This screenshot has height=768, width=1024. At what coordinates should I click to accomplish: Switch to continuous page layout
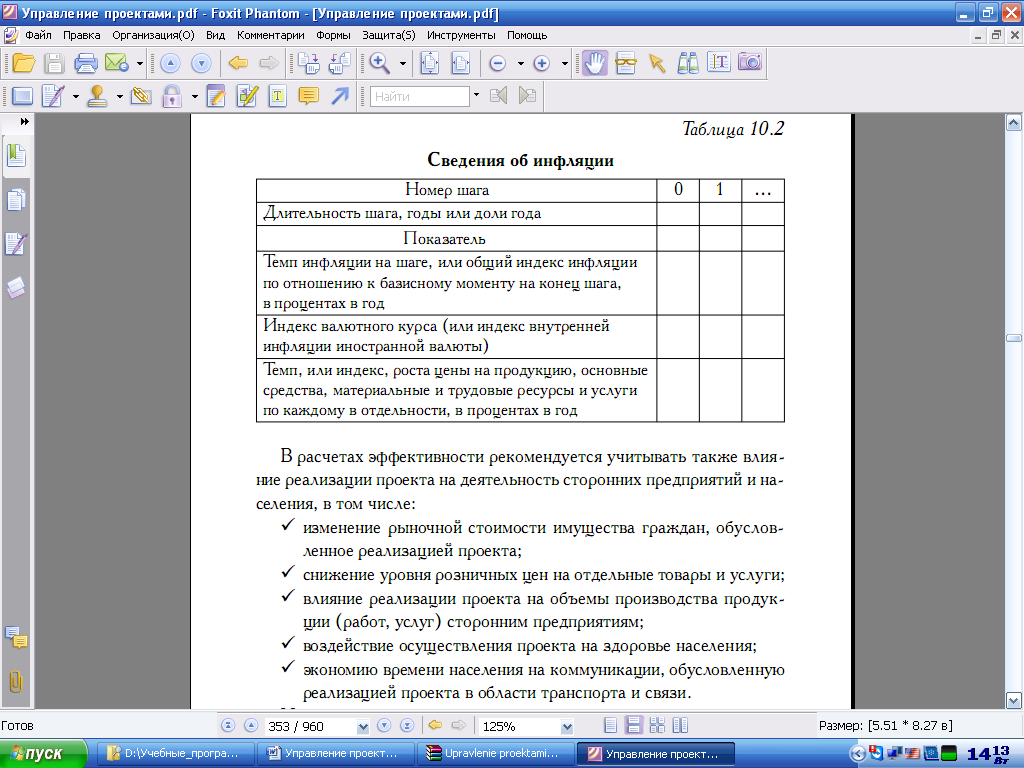[x=633, y=726]
